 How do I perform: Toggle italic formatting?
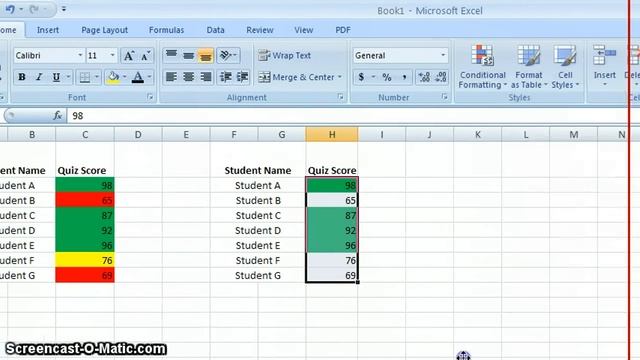coord(39,77)
